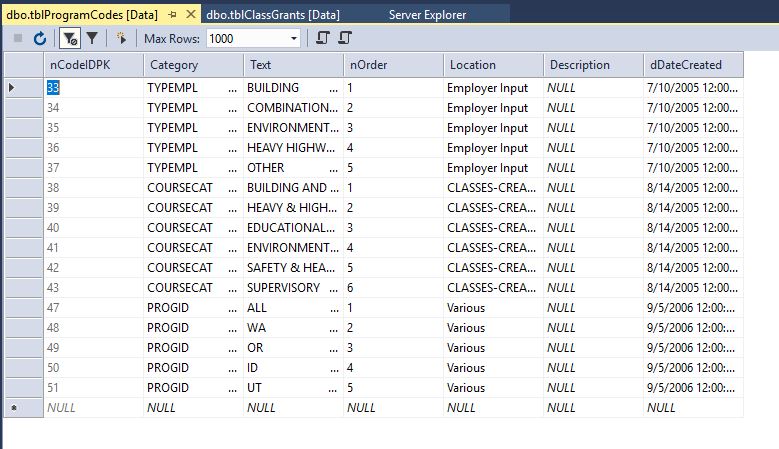Click the first Script icon after Max Rows

[x=322, y=38]
